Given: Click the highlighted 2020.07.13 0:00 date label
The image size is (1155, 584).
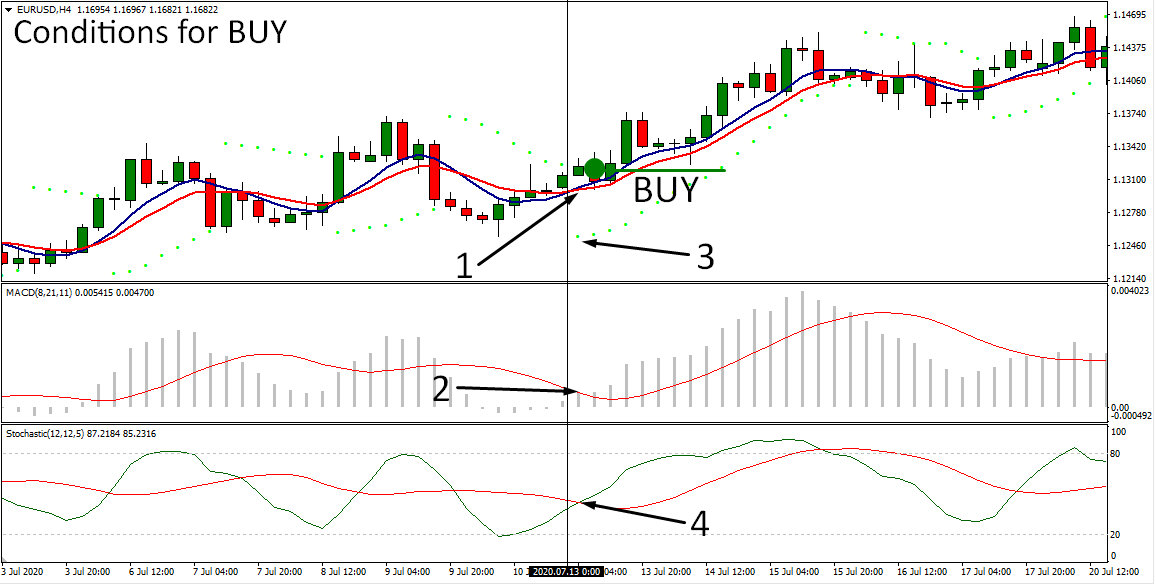Looking at the screenshot, I should [566, 572].
